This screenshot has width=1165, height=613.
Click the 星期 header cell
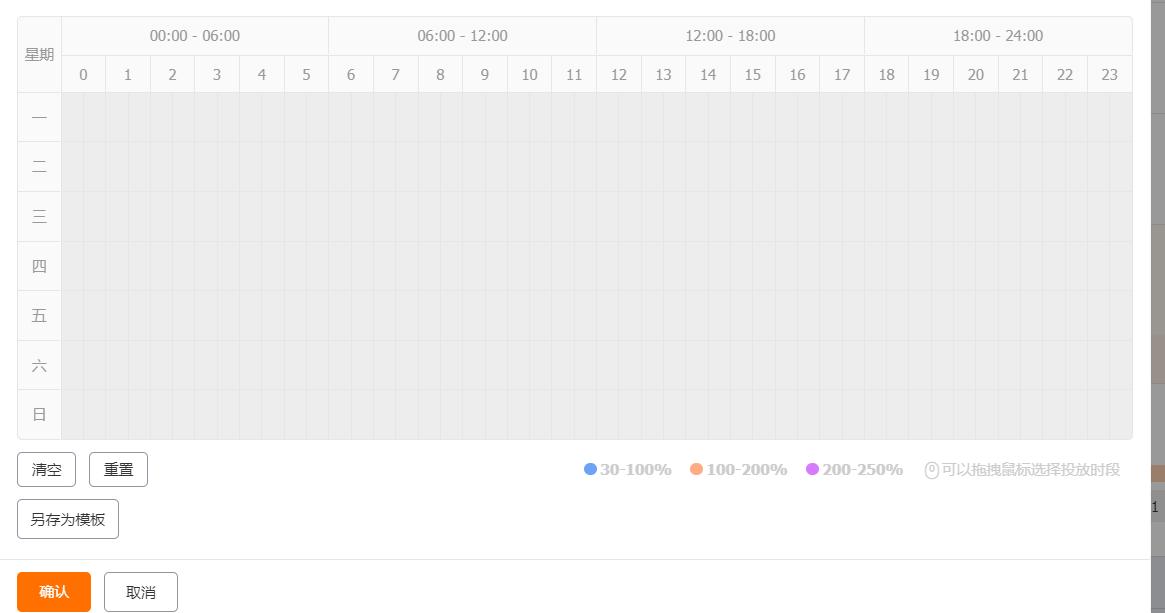coord(39,55)
